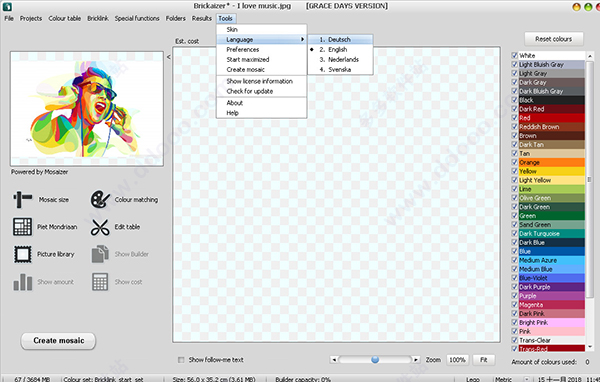Click the Edit table scissors icon
This screenshot has width=600, height=382.
click(100, 227)
